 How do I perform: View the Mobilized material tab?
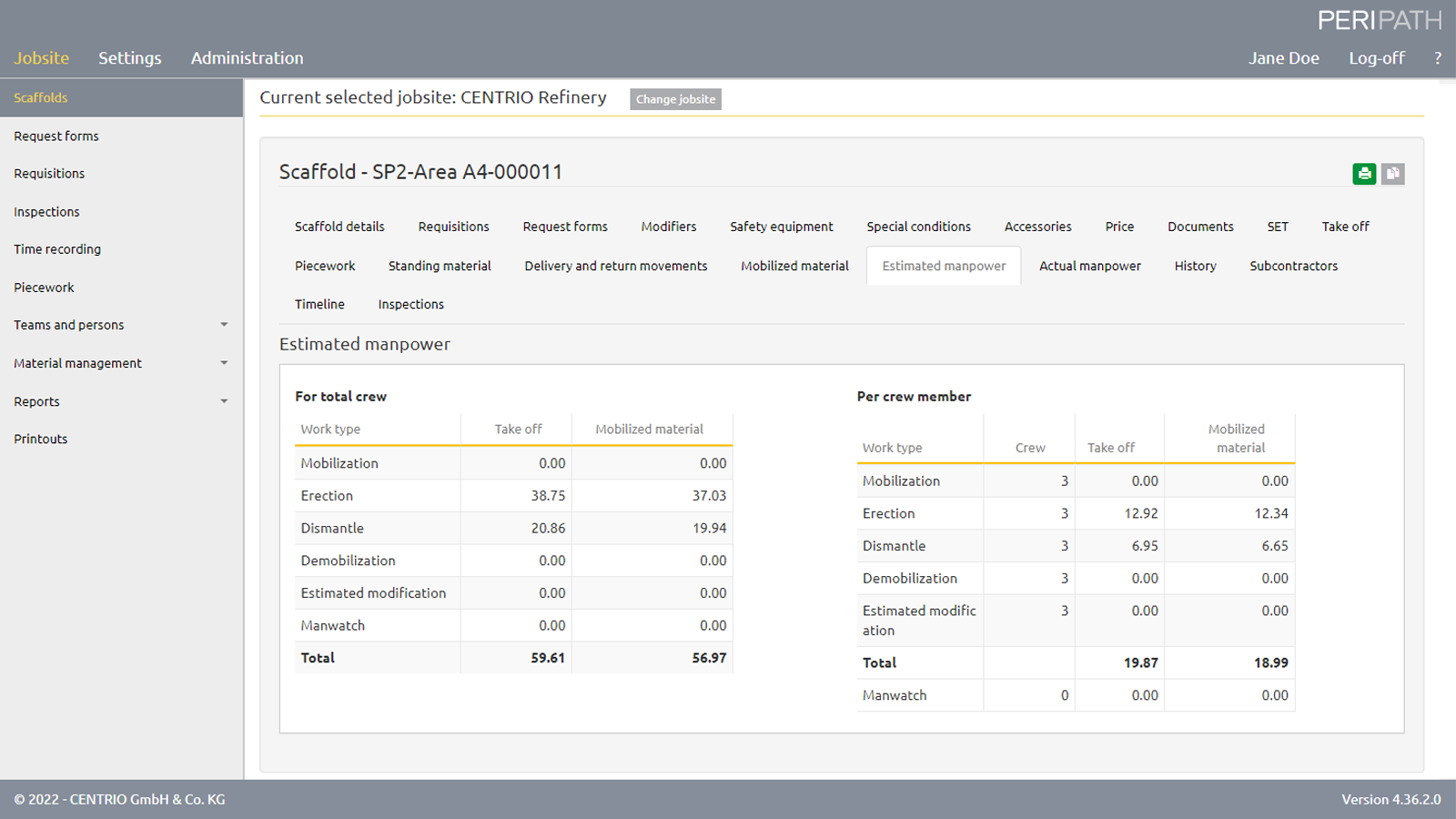pyautogui.click(x=793, y=266)
